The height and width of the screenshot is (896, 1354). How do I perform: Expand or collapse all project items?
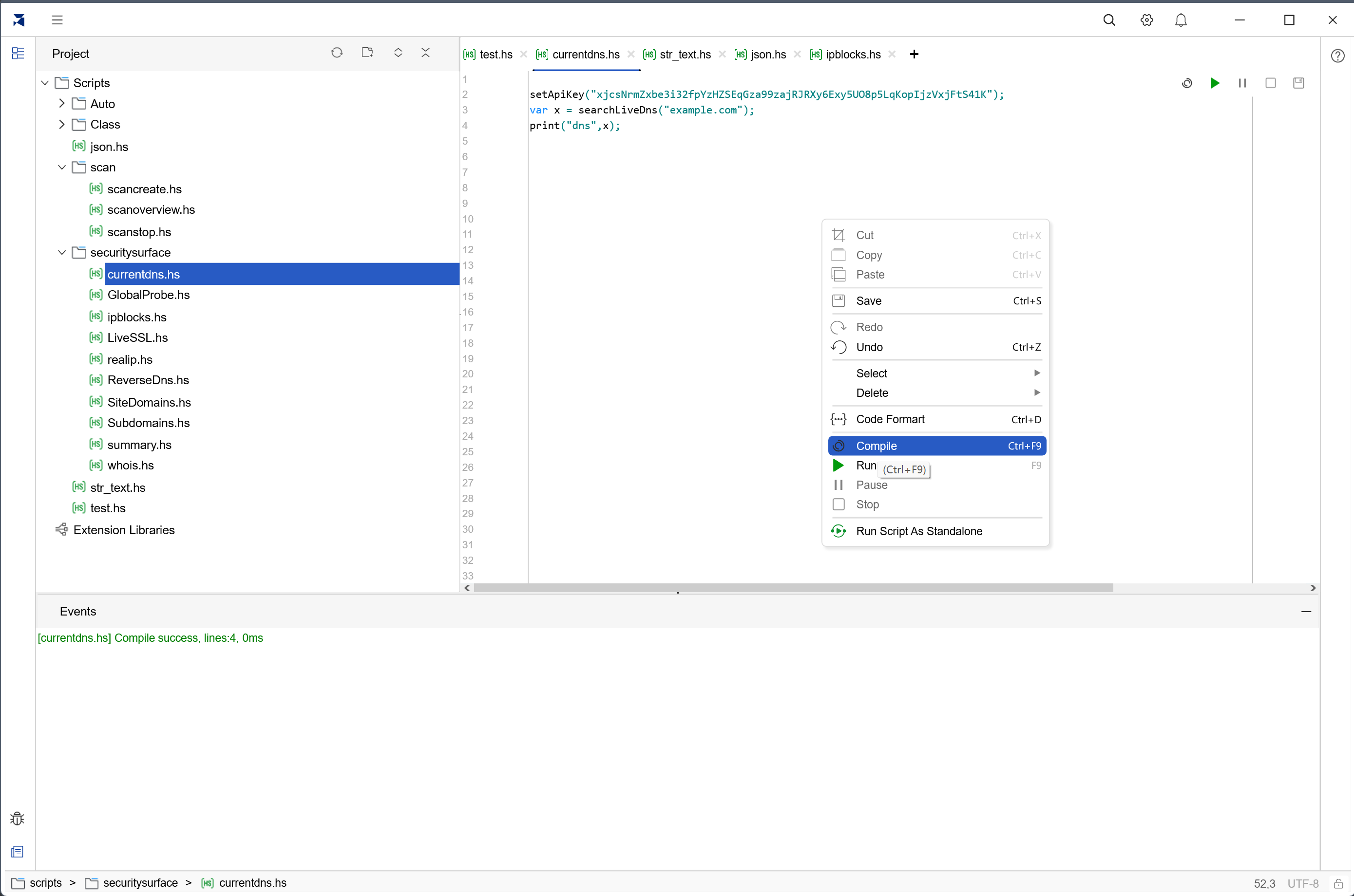tap(398, 53)
